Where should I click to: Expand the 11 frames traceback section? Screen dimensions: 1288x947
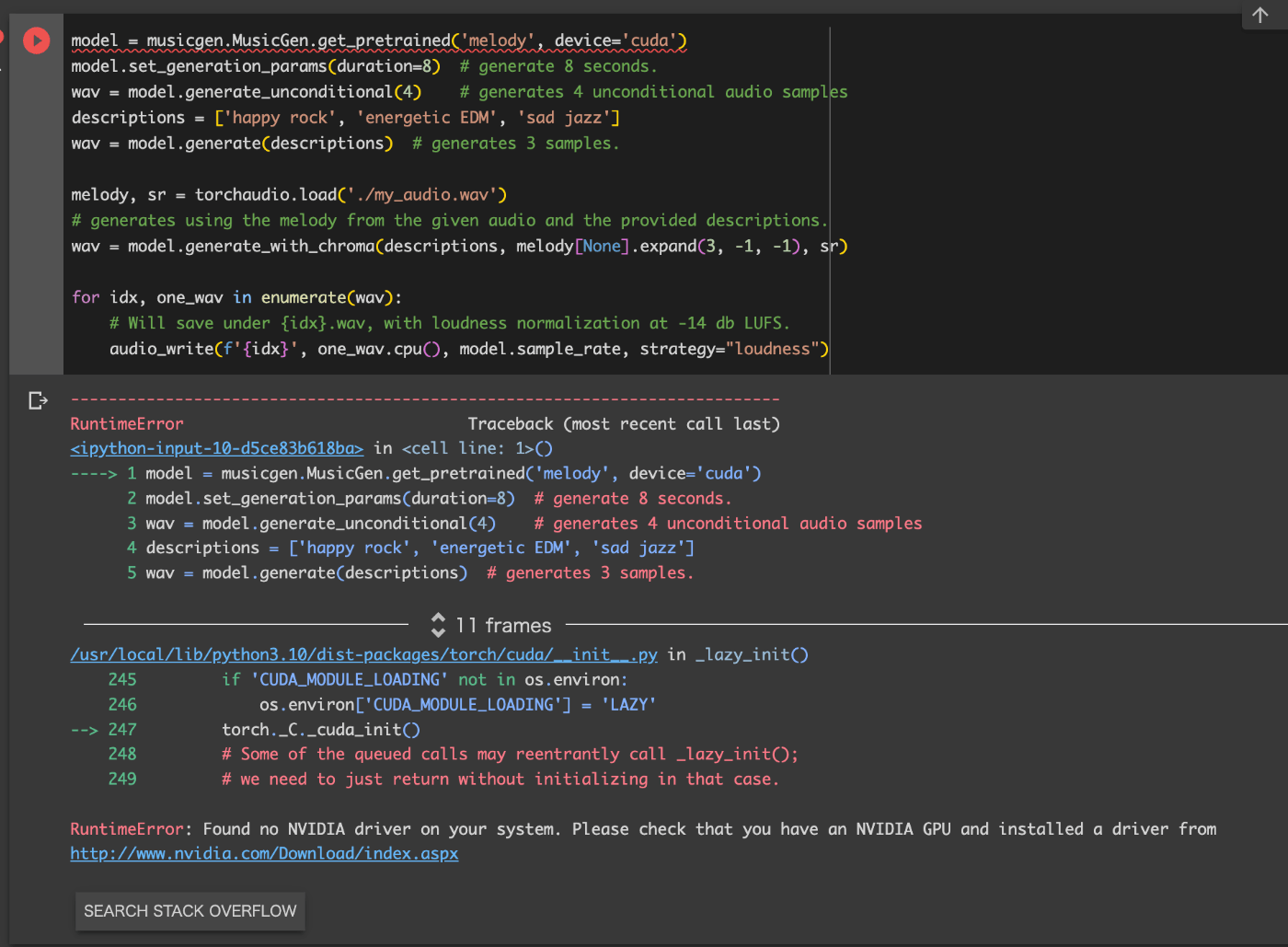coord(491,626)
